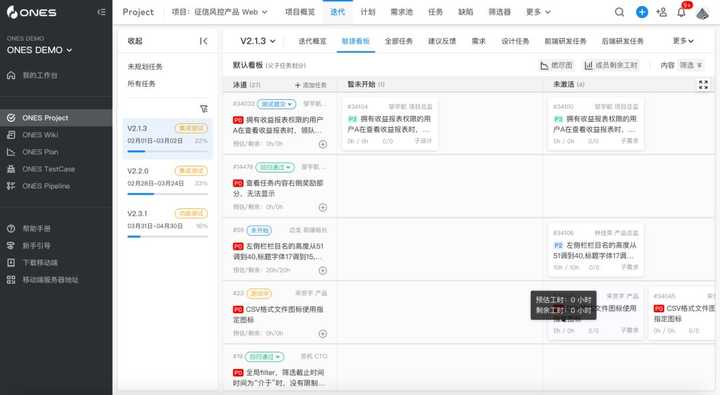Expand top navigation 更多 menu
This screenshot has width=720, height=395.
(538, 12)
